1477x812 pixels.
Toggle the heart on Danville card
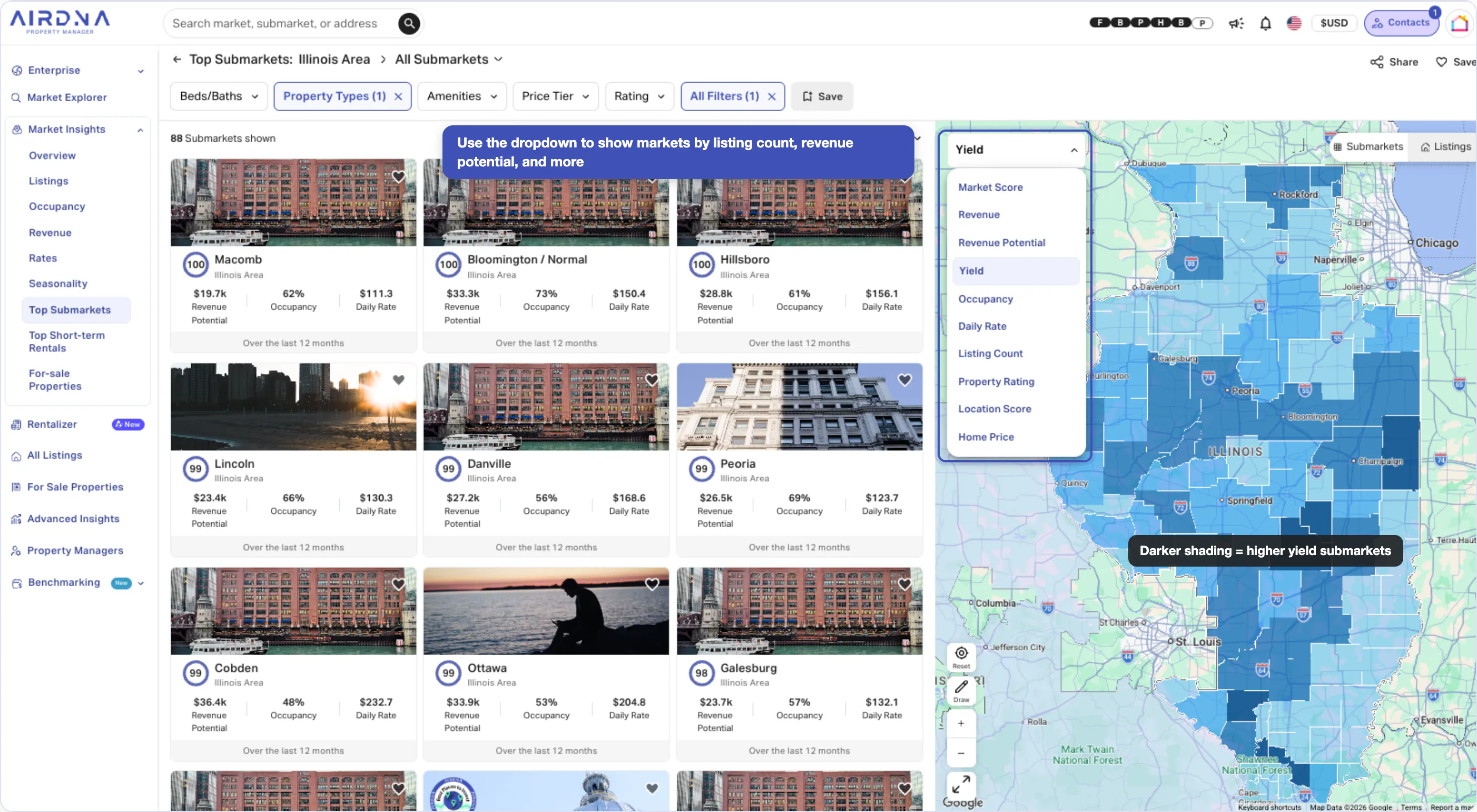tap(652, 380)
